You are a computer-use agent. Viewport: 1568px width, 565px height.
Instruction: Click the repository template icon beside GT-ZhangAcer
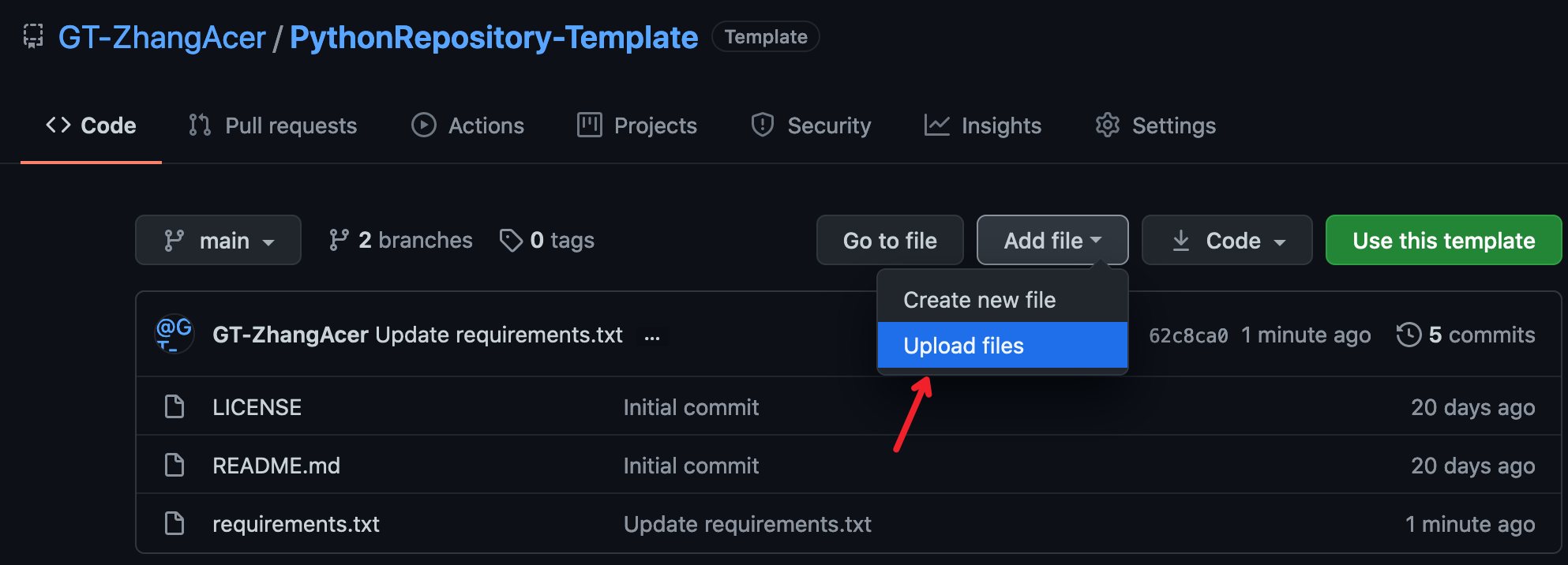pos(33,36)
